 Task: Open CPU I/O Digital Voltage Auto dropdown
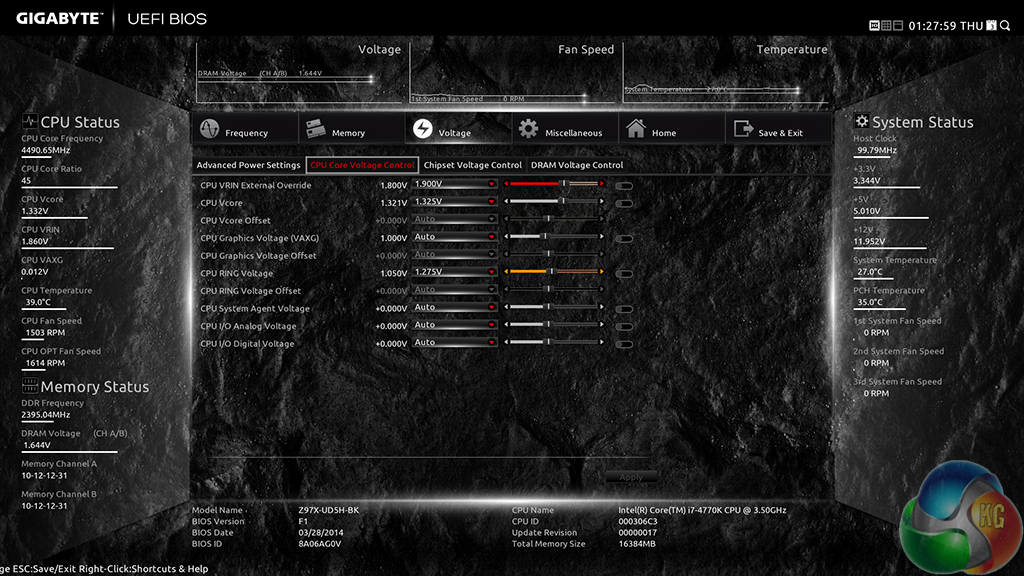455,342
